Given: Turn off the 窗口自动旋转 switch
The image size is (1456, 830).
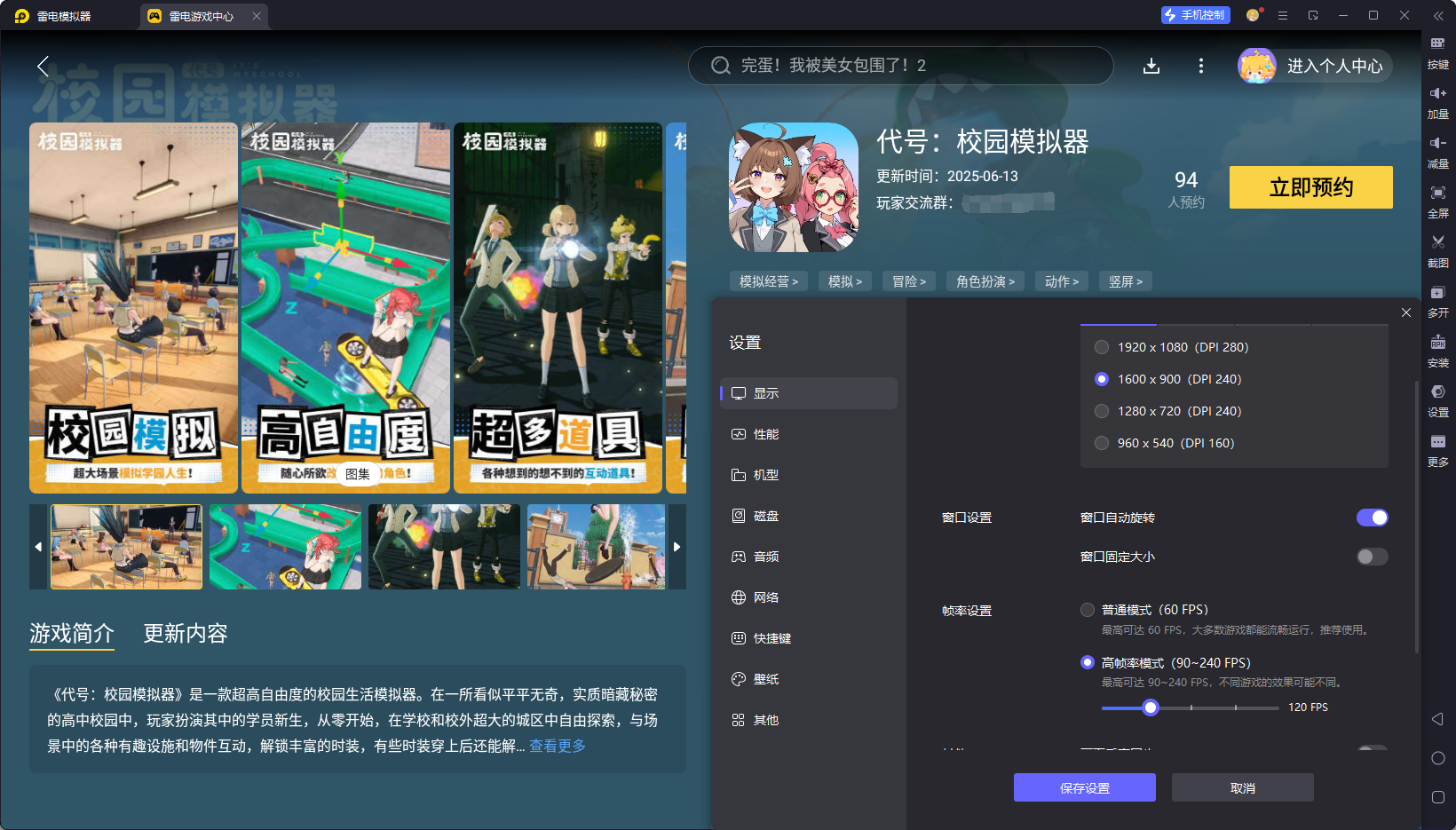Looking at the screenshot, I should 1372,518.
